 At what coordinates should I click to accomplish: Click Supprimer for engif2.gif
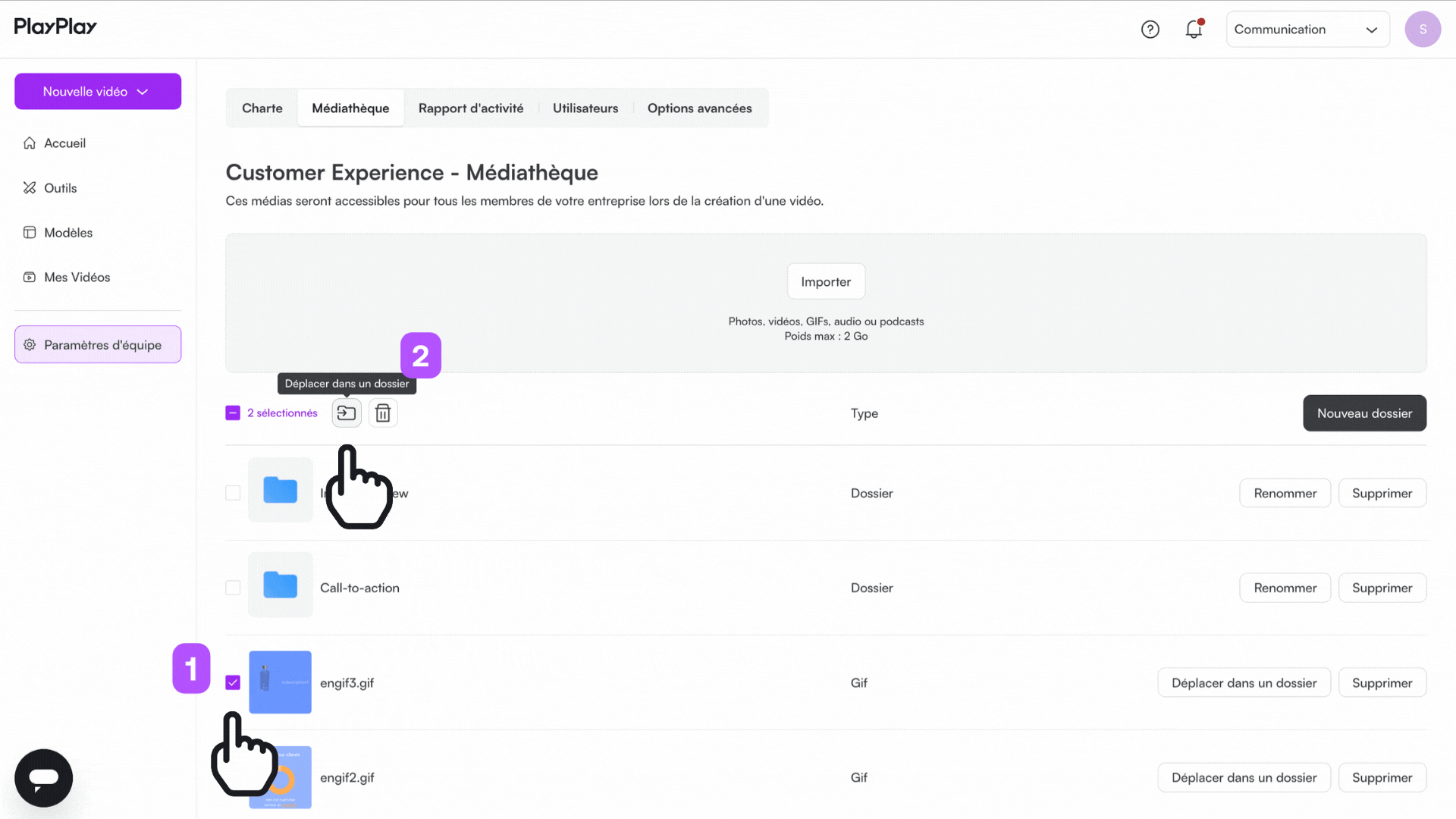tap(1382, 777)
